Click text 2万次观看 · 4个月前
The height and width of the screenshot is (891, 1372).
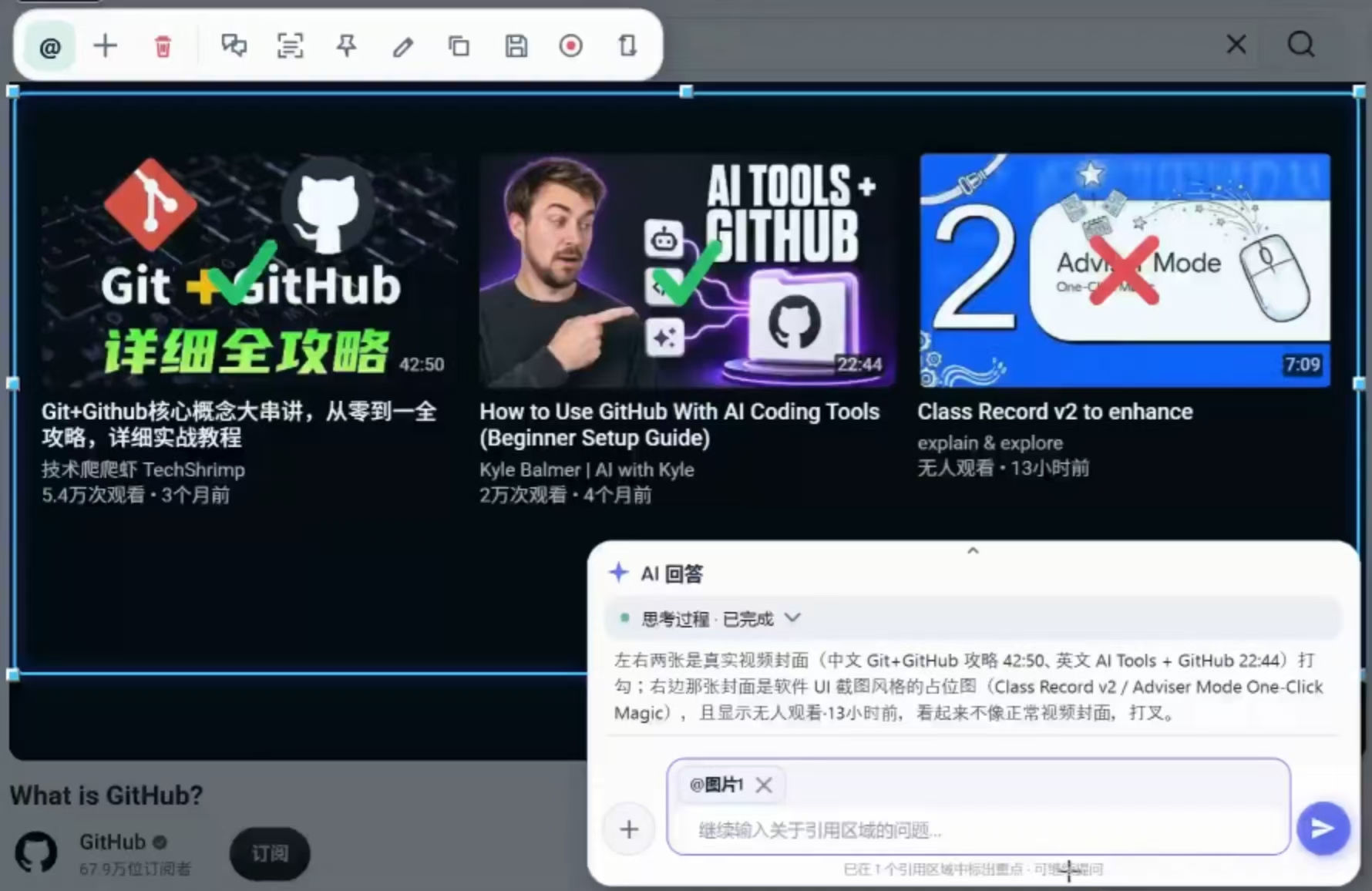click(x=565, y=495)
